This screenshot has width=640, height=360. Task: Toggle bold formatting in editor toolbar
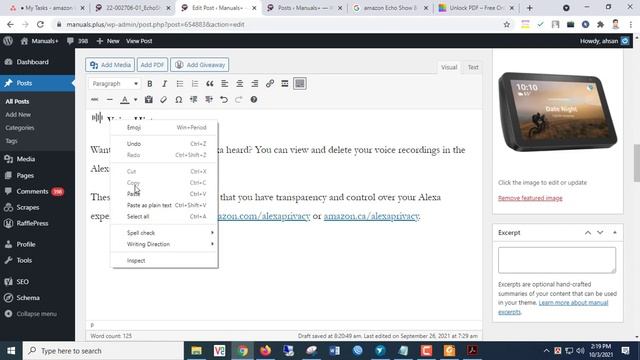[x=150, y=84]
